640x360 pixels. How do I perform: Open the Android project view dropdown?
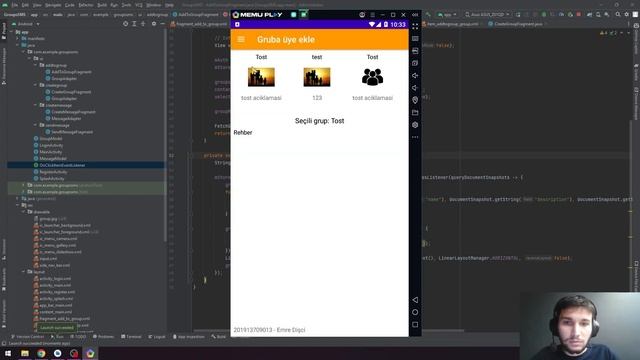[x=27, y=24]
